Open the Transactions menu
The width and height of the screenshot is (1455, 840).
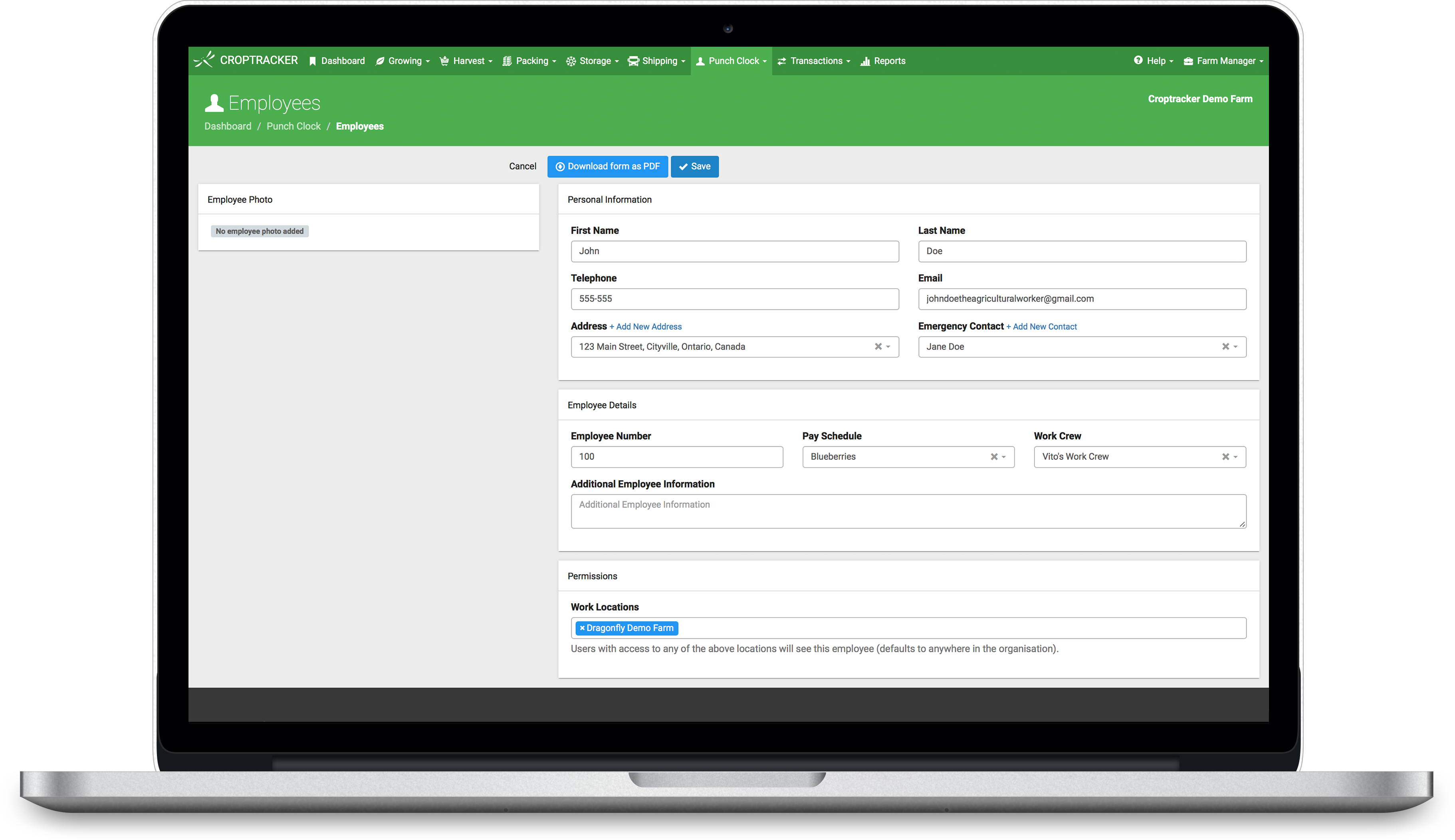[x=813, y=61]
